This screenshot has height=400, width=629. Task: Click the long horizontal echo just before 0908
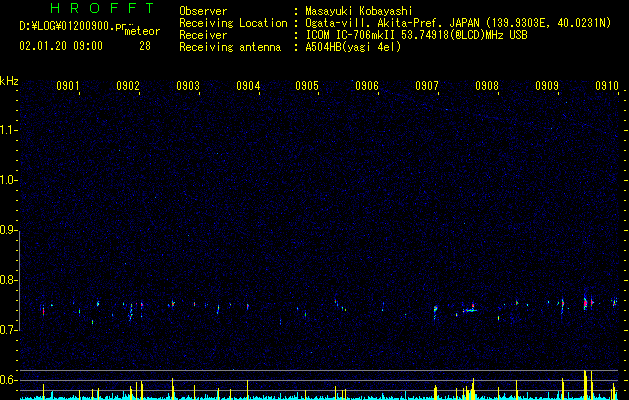(469, 310)
